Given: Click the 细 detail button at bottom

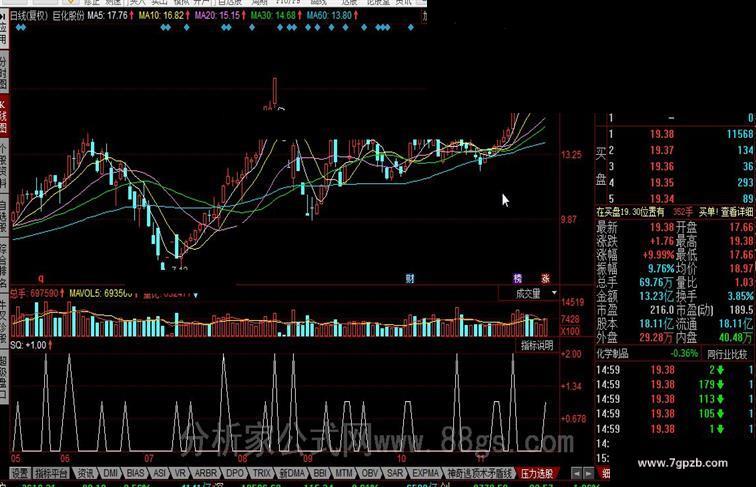Looking at the screenshot, I should click(x=605, y=473).
